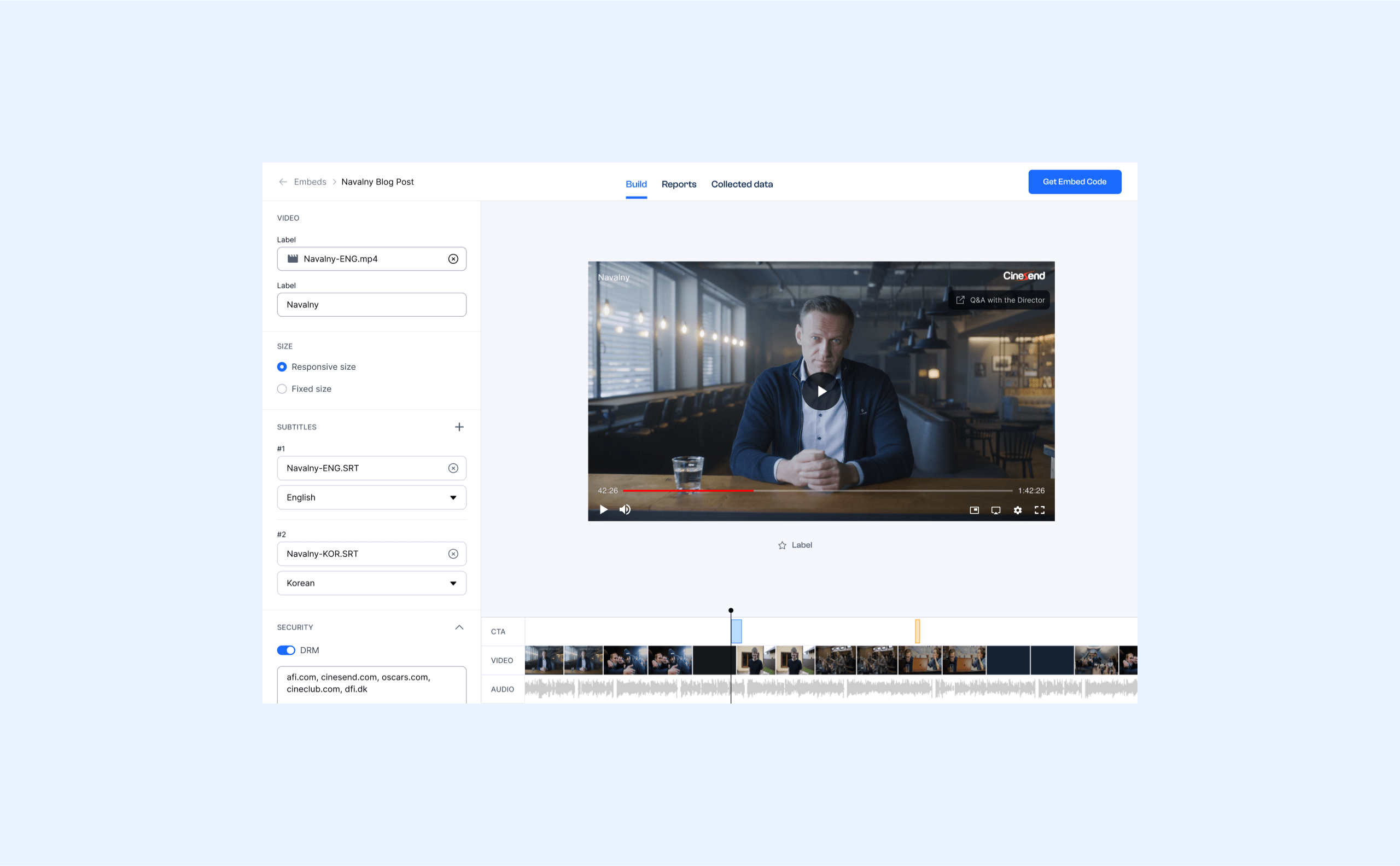This screenshot has height=866, width=1400.
Task: Open player settings gear icon
Action: [x=1018, y=510]
